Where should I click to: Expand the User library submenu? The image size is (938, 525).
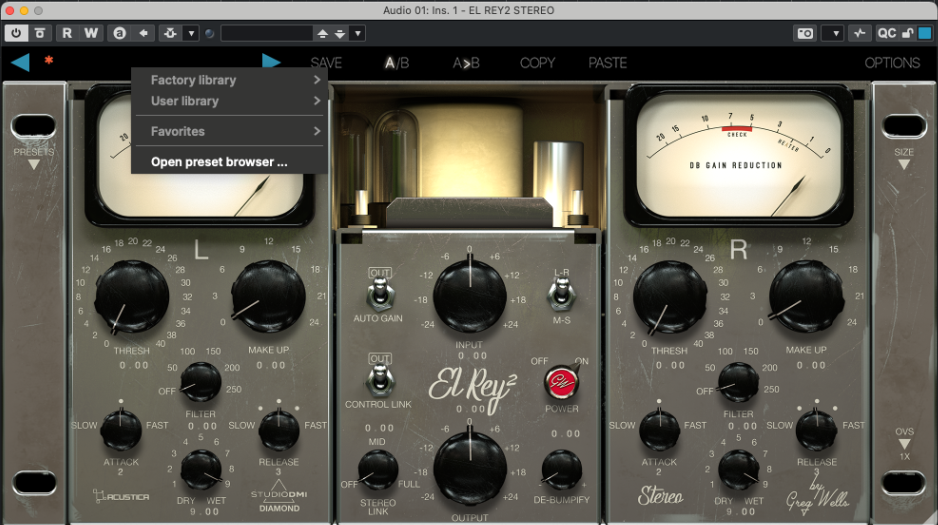(x=230, y=101)
